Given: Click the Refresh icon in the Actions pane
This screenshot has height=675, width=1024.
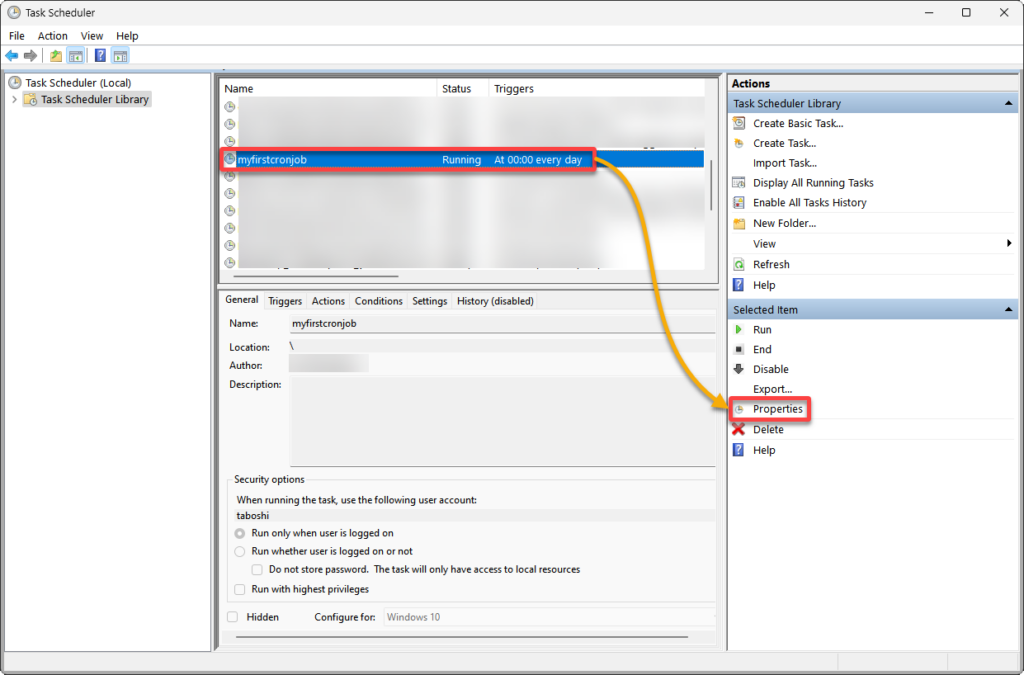Looking at the screenshot, I should pos(738,264).
